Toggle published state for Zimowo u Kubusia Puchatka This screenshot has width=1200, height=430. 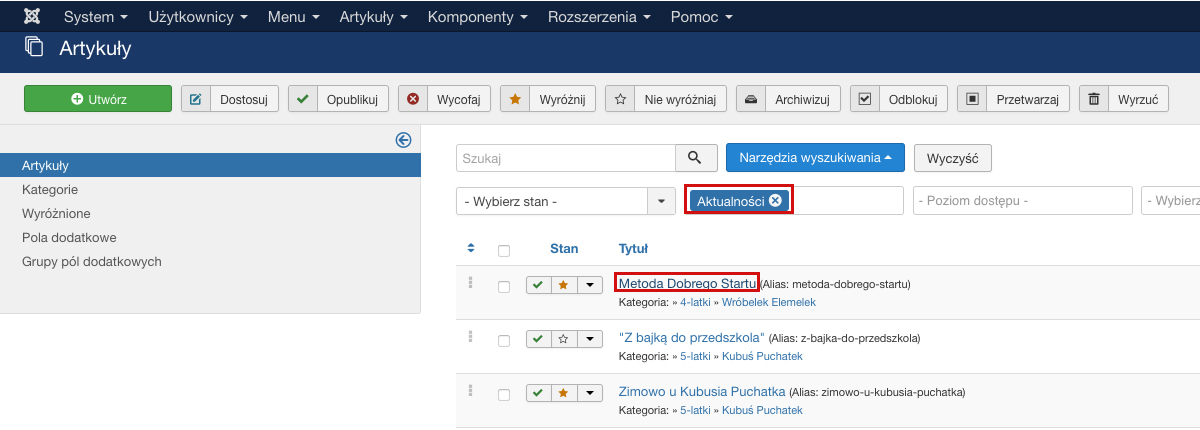[538, 394]
